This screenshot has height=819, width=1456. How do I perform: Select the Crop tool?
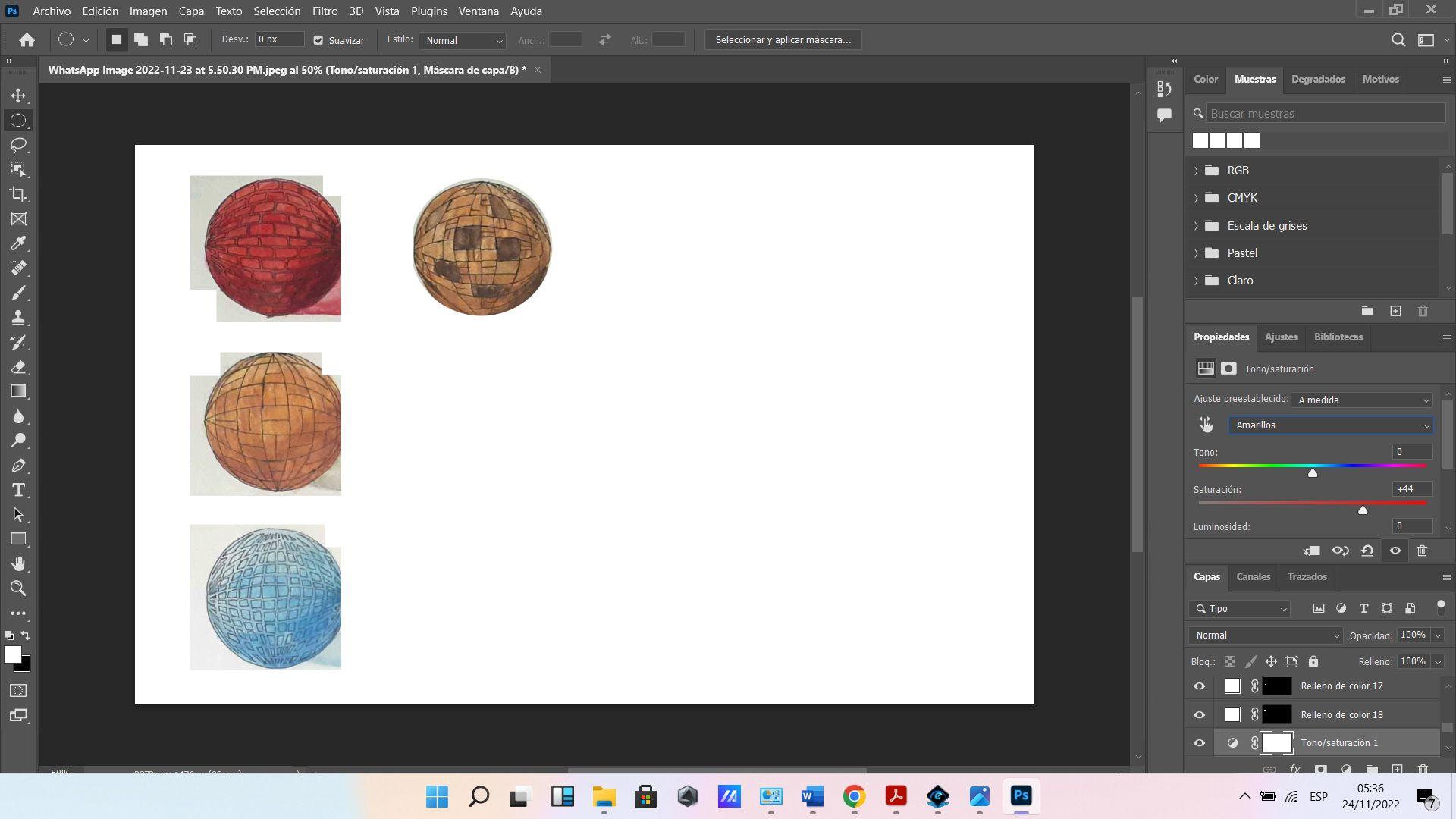coord(18,194)
